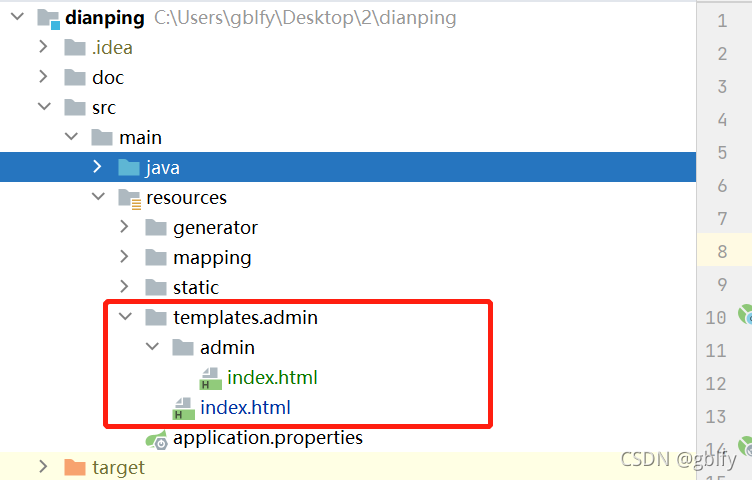Click the .idea folder icon

[75, 47]
